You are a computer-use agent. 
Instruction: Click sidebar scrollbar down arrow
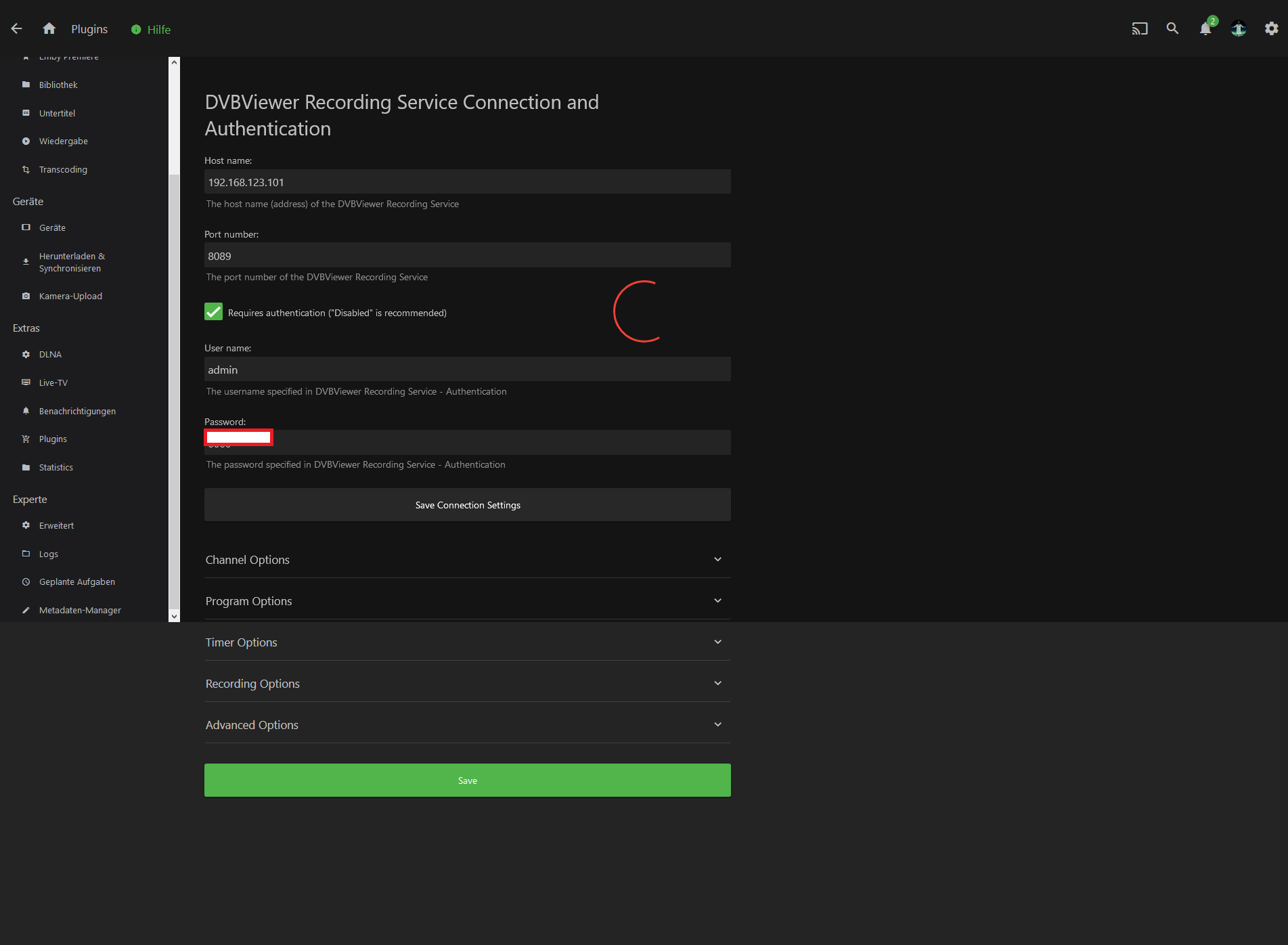tap(175, 616)
